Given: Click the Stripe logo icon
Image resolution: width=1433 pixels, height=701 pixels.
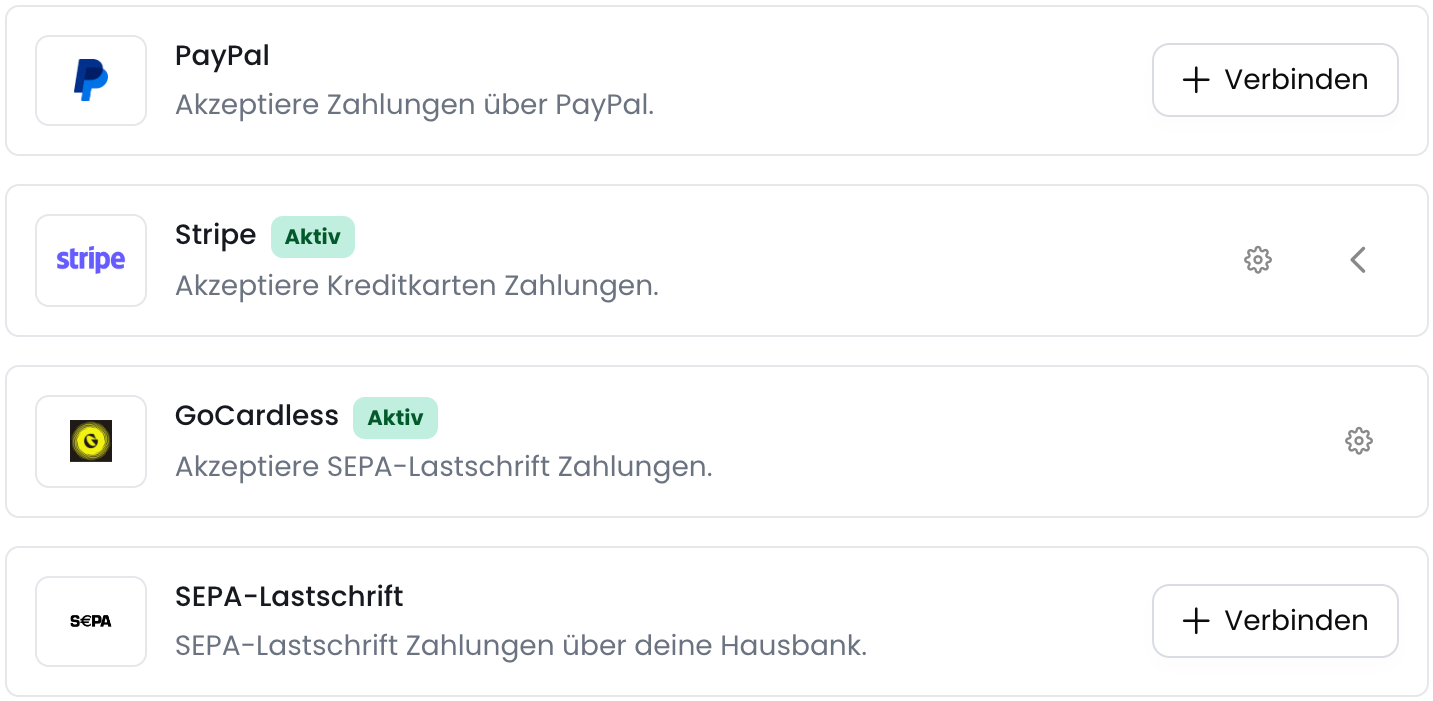Looking at the screenshot, I should point(90,260).
